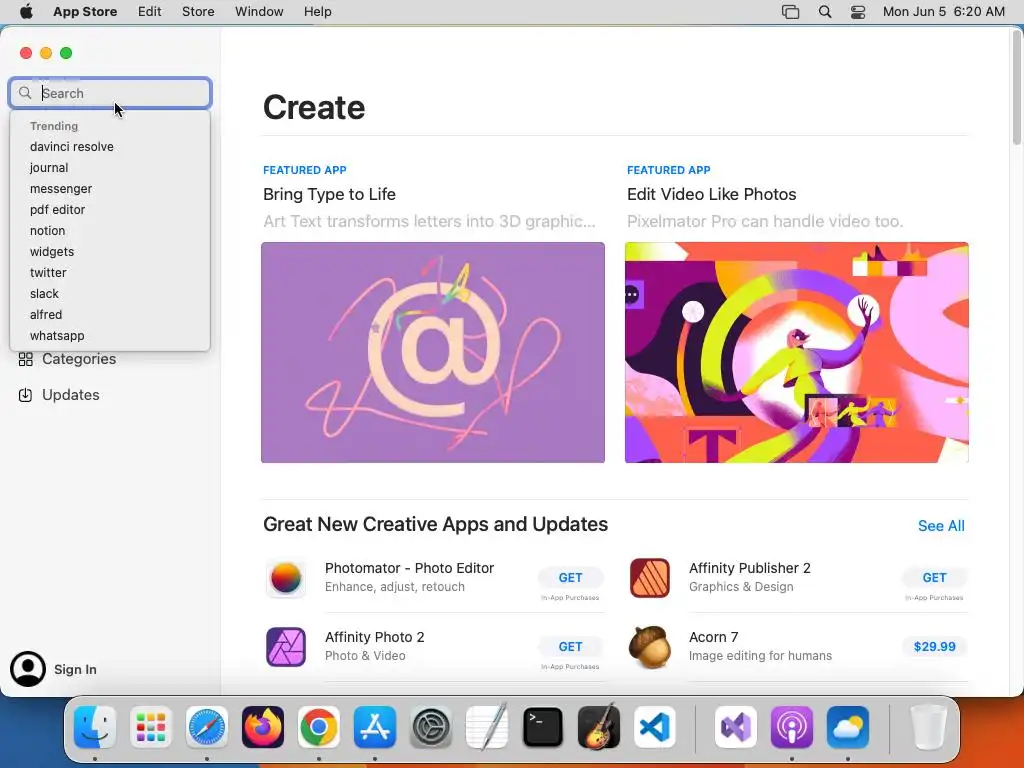This screenshot has height=768, width=1024.
Task: Open the Art Text @ artwork thumbnail
Action: coord(433,353)
